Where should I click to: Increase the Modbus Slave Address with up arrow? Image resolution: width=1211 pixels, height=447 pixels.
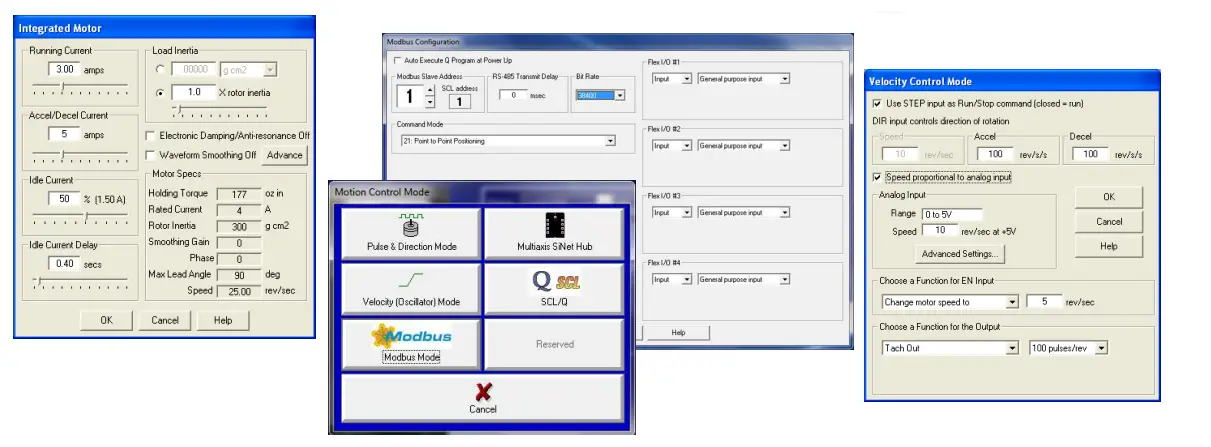click(x=430, y=90)
